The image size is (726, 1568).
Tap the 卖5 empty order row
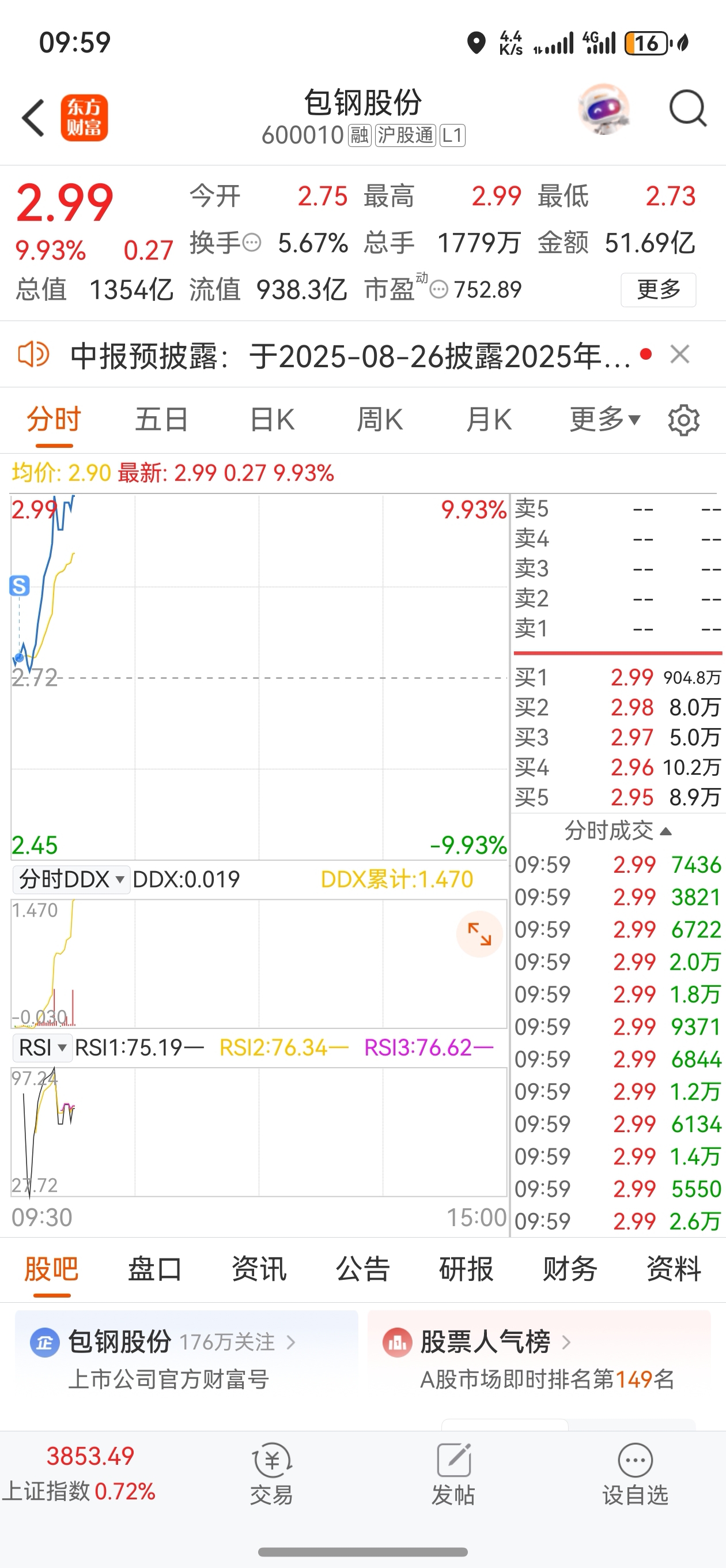pos(618,508)
